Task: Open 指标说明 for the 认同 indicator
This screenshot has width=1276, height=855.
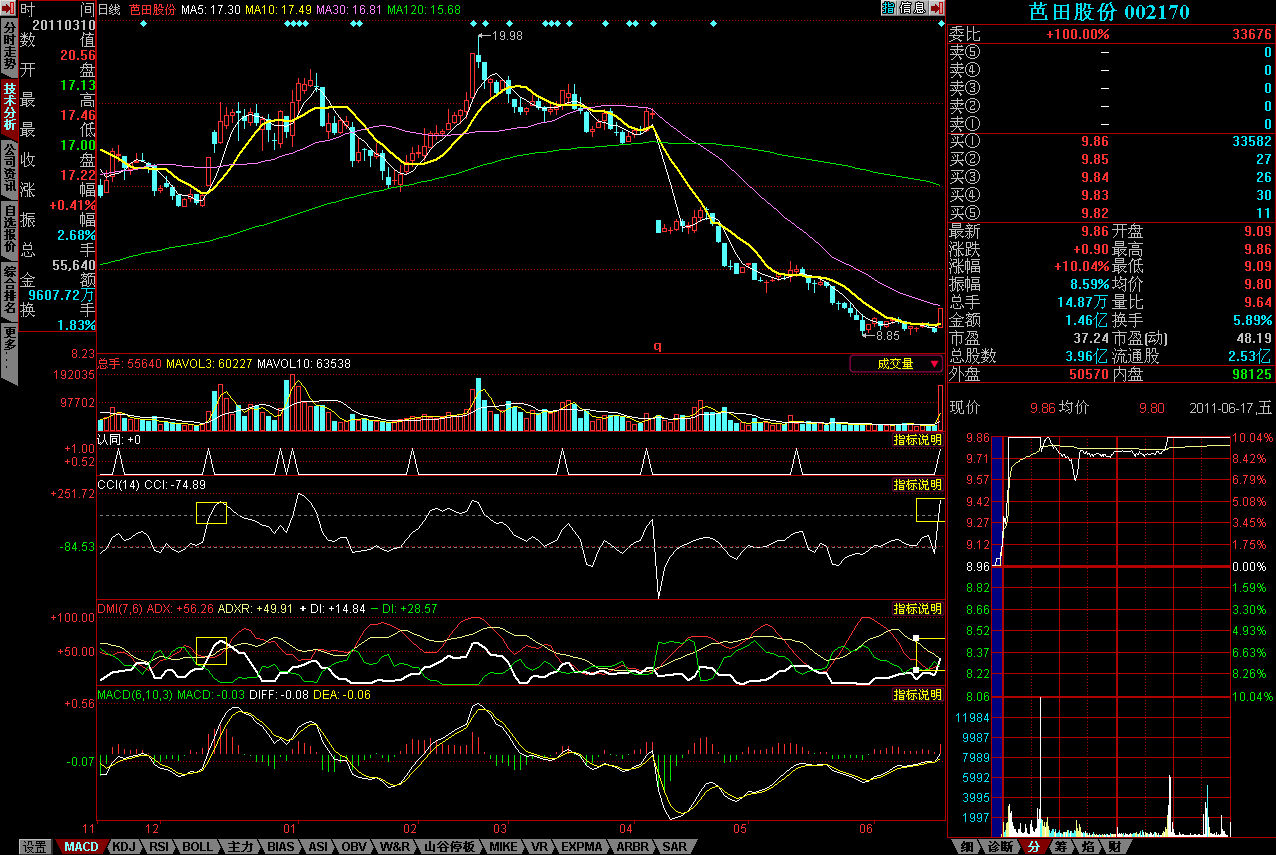Action: tap(917, 440)
